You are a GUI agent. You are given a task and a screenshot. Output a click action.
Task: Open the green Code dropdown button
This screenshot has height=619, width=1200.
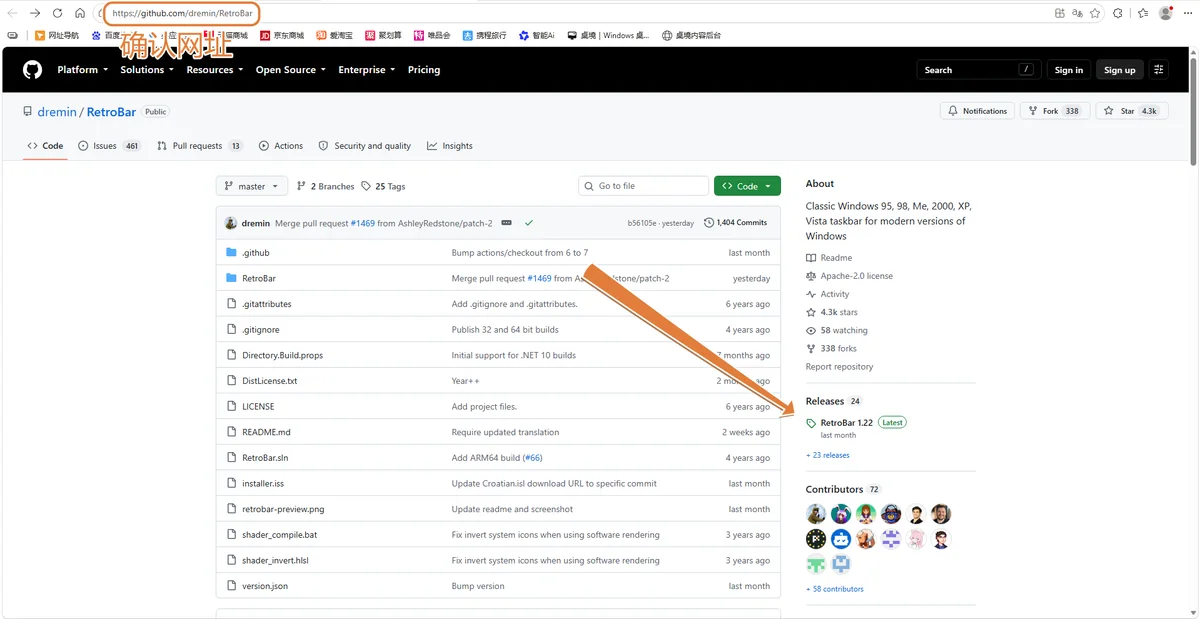tap(747, 186)
